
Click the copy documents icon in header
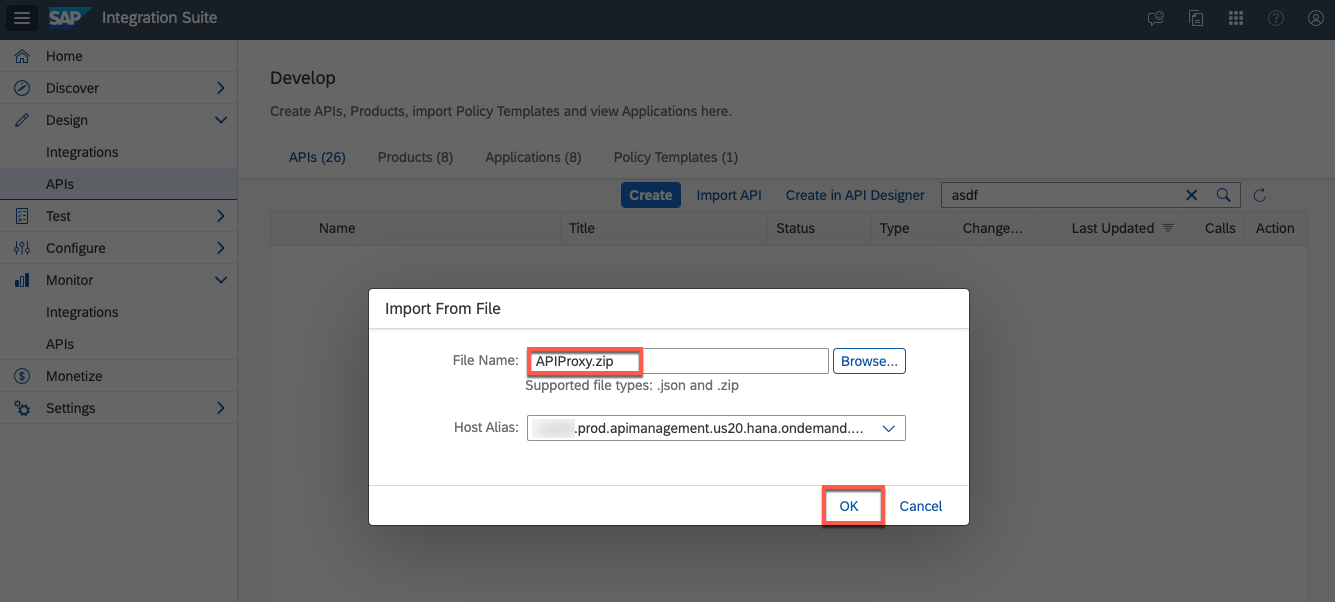[1196, 18]
